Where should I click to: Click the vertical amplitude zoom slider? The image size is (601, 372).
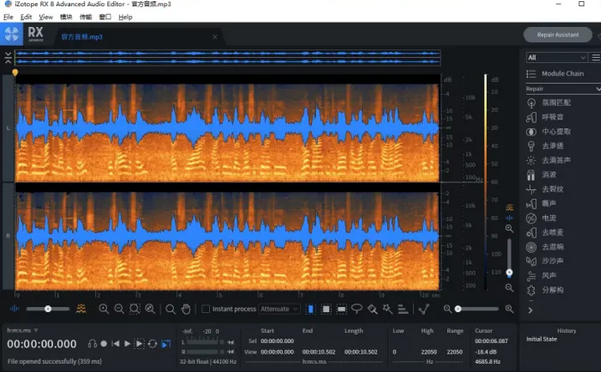click(x=509, y=257)
